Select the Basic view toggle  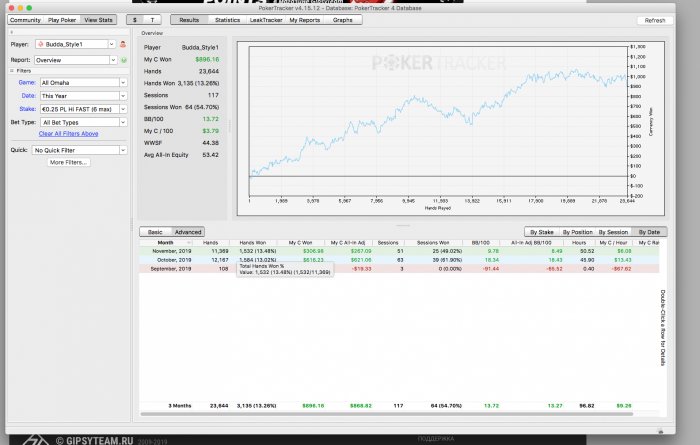pyautogui.click(x=155, y=232)
